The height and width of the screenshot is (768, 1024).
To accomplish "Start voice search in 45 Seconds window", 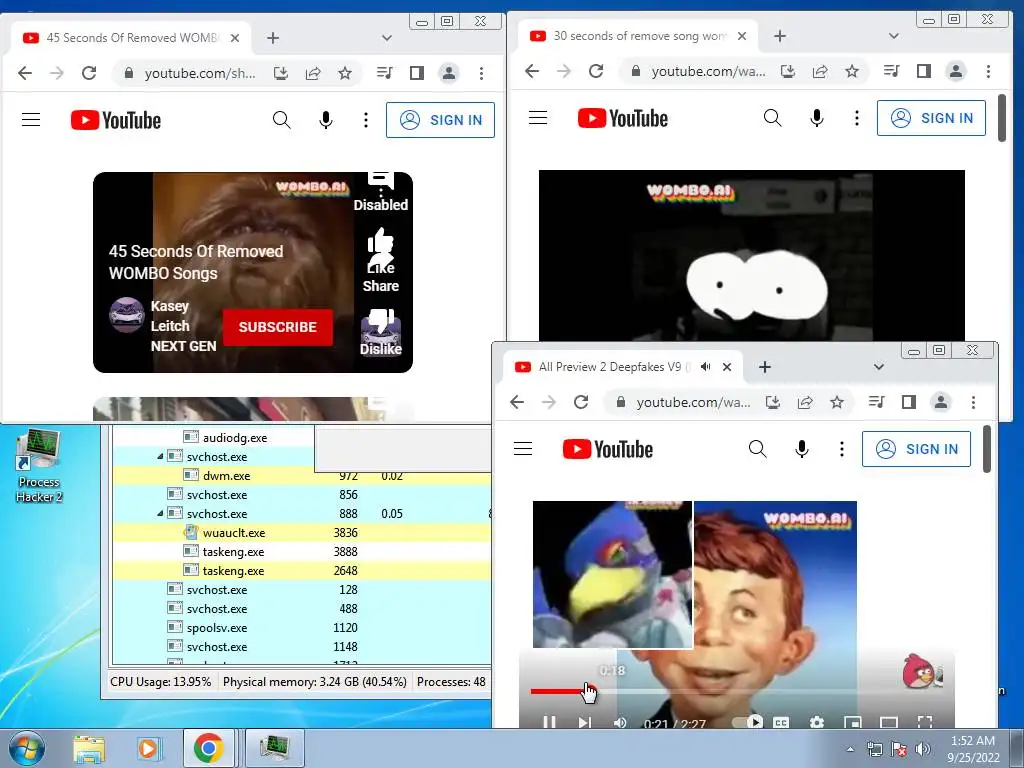I will click(326, 120).
